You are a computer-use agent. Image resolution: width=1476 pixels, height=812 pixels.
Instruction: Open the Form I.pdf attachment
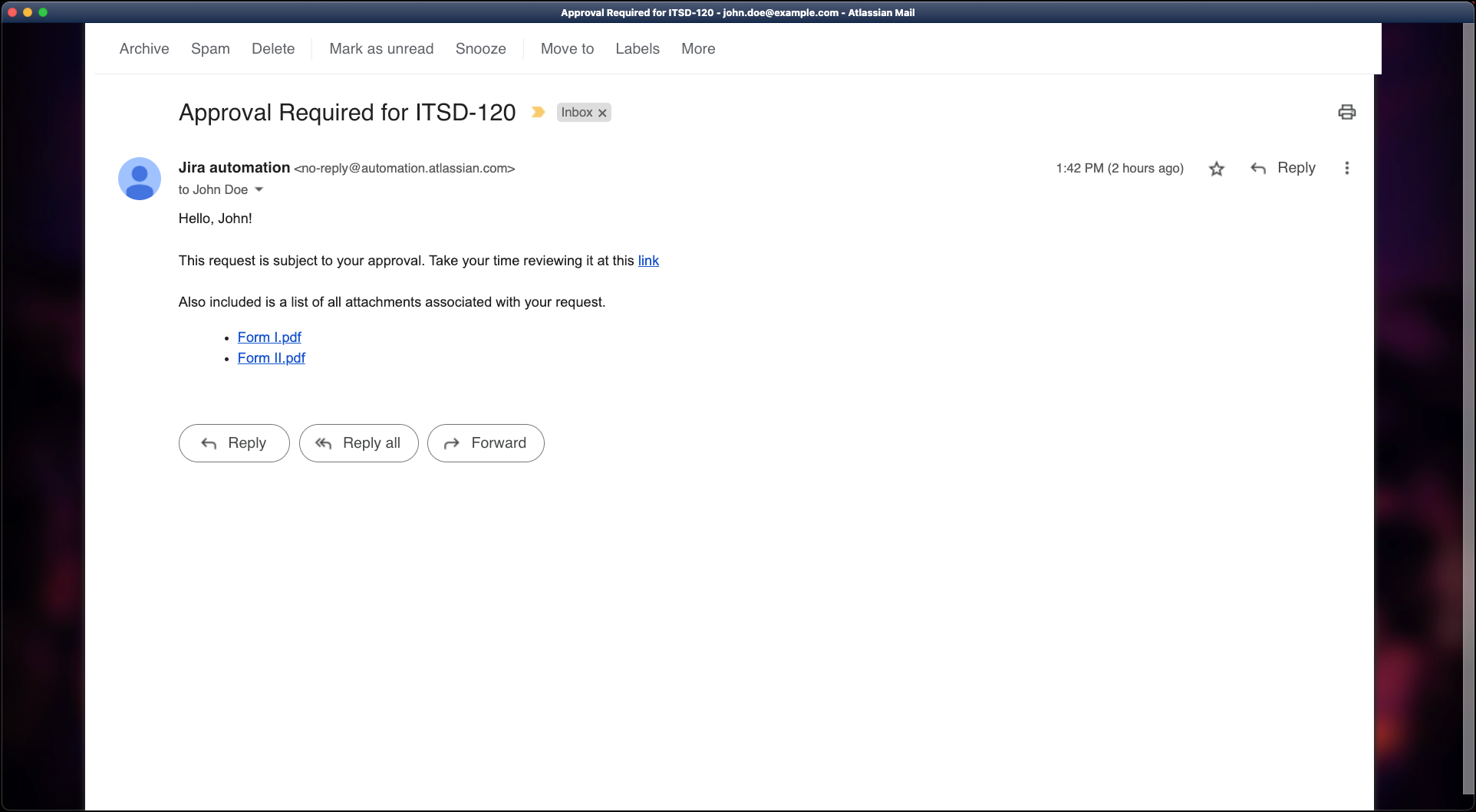(269, 337)
